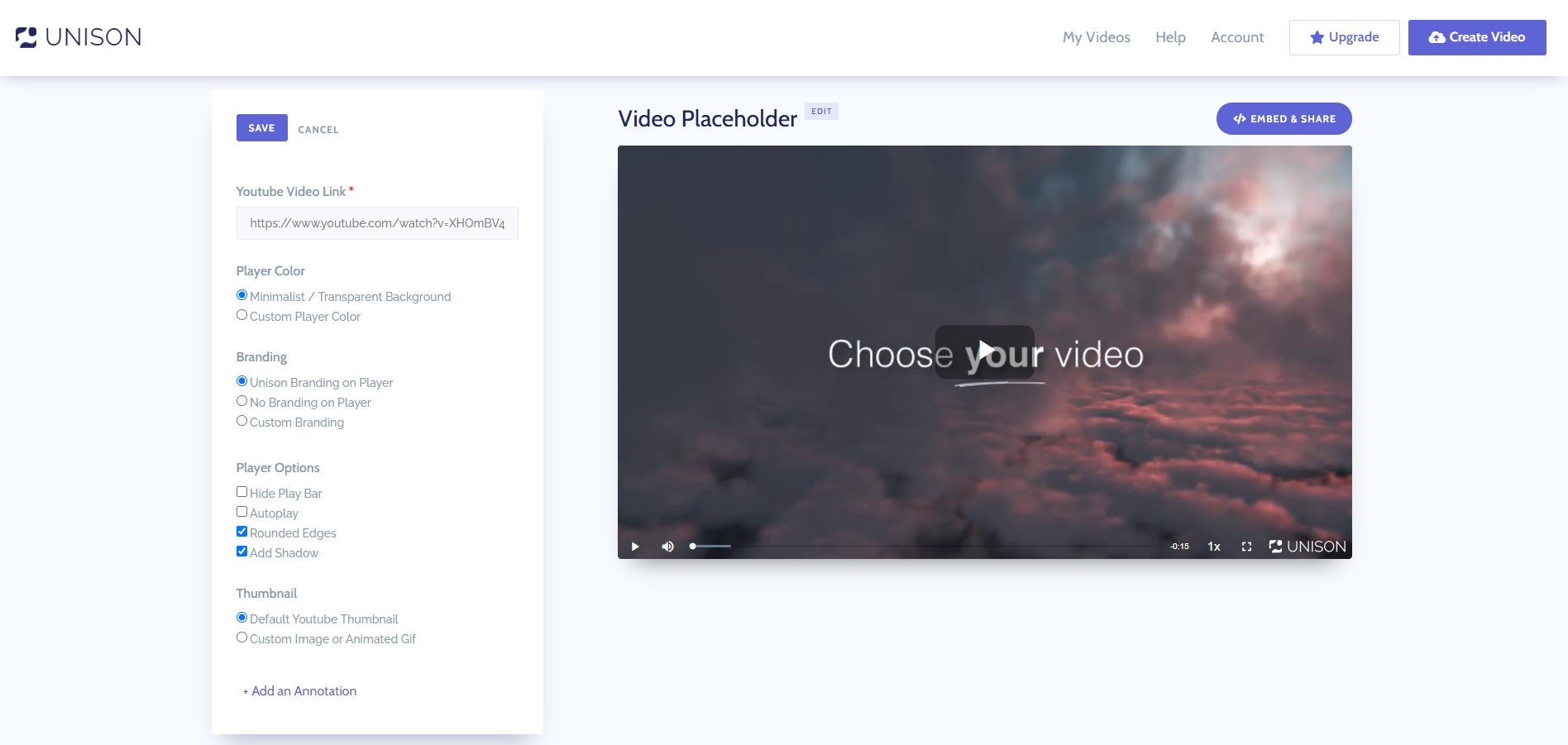This screenshot has height=745, width=1568.
Task: Select Custom Image or Animated Gif thumbnail
Action: click(x=241, y=637)
